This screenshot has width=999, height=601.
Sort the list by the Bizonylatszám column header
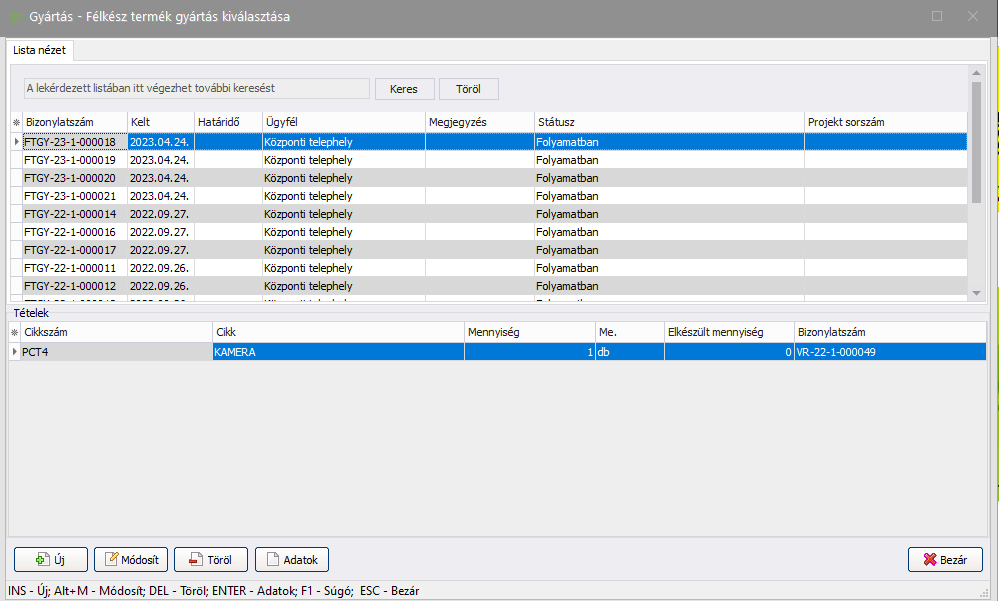pyautogui.click(x=75, y=122)
